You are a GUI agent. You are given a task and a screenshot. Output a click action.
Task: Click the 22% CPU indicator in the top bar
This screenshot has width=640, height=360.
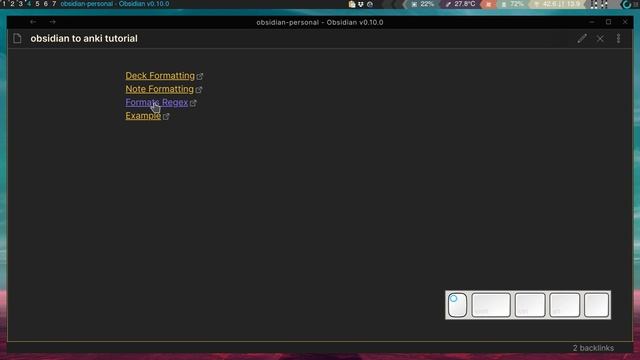pyautogui.click(x=423, y=4)
